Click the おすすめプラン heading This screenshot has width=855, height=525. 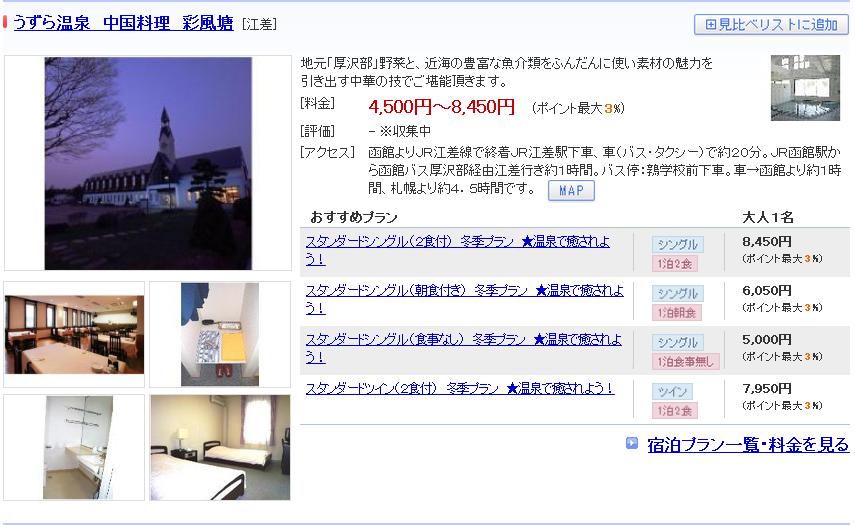tap(354, 218)
